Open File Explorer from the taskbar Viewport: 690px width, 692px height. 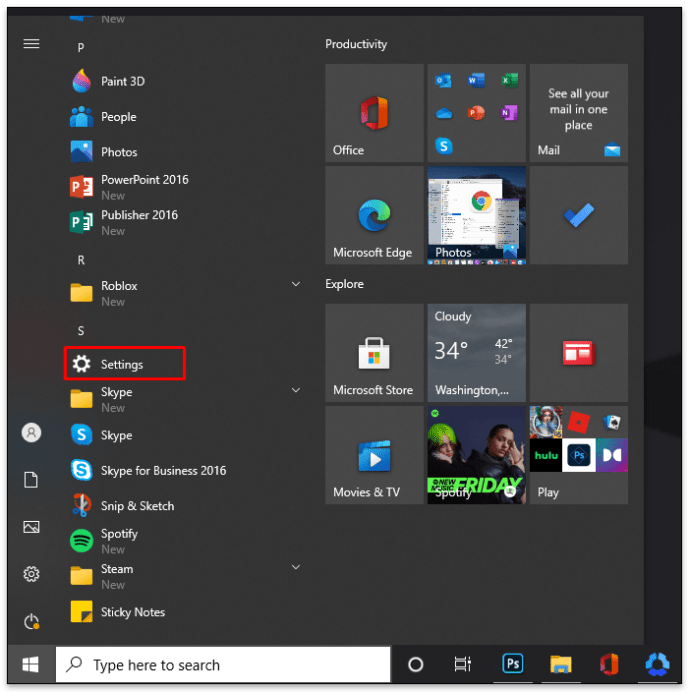561,664
